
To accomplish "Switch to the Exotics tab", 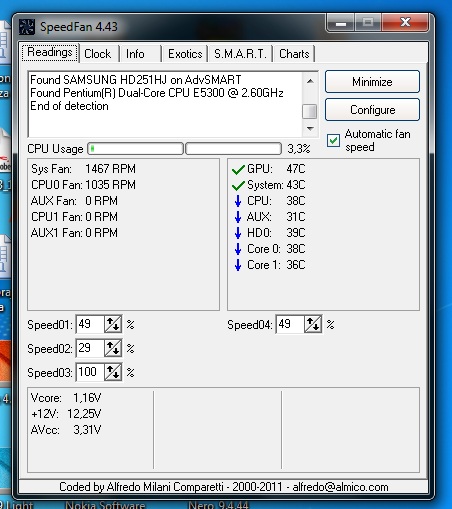I will [x=185, y=54].
